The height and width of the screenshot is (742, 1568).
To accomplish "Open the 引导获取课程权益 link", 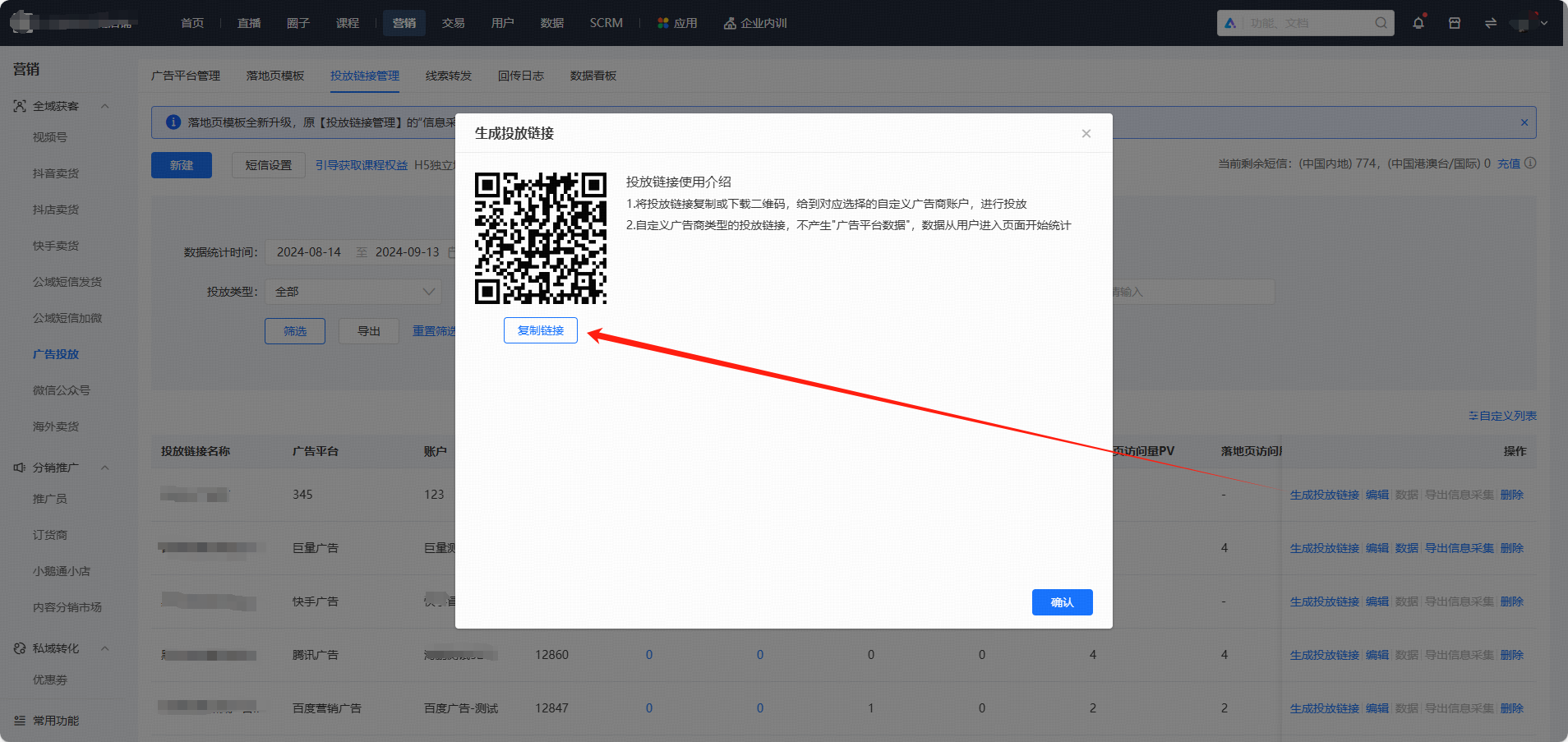I will point(362,165).
